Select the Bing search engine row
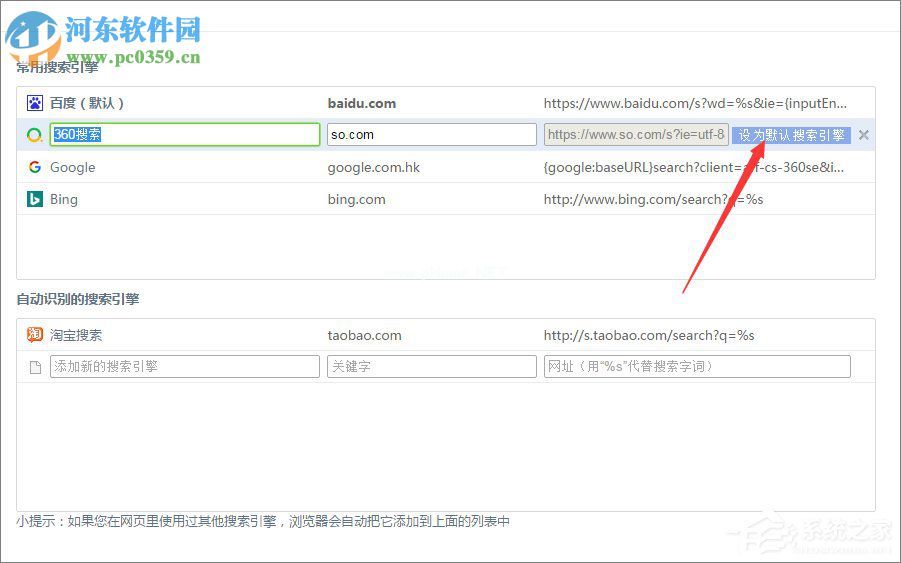The width and height of the screenshot is (901, 563). pyautogui.click(x=64, y=199)
